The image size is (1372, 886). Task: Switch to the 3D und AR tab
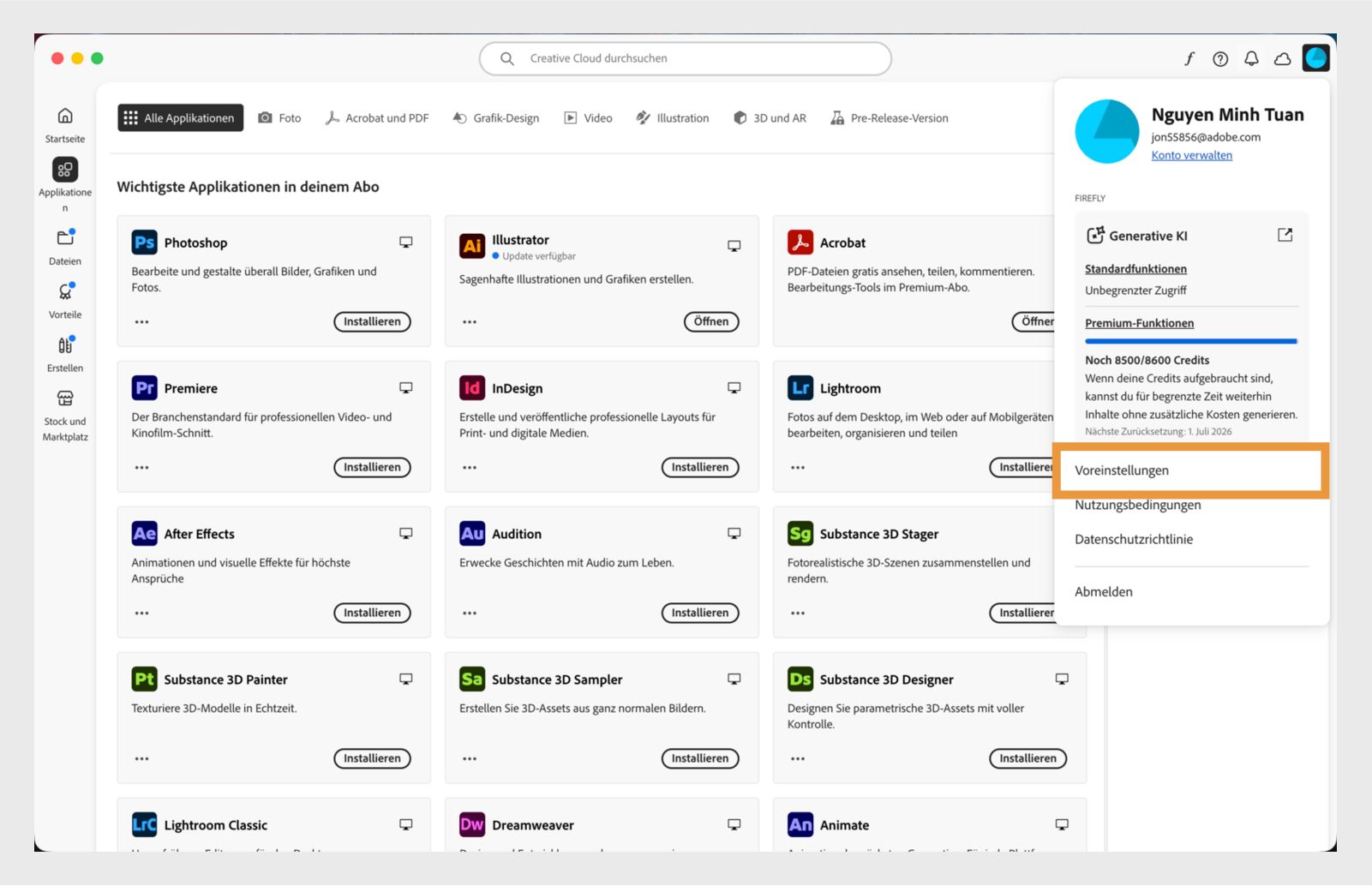coord(770,117)
